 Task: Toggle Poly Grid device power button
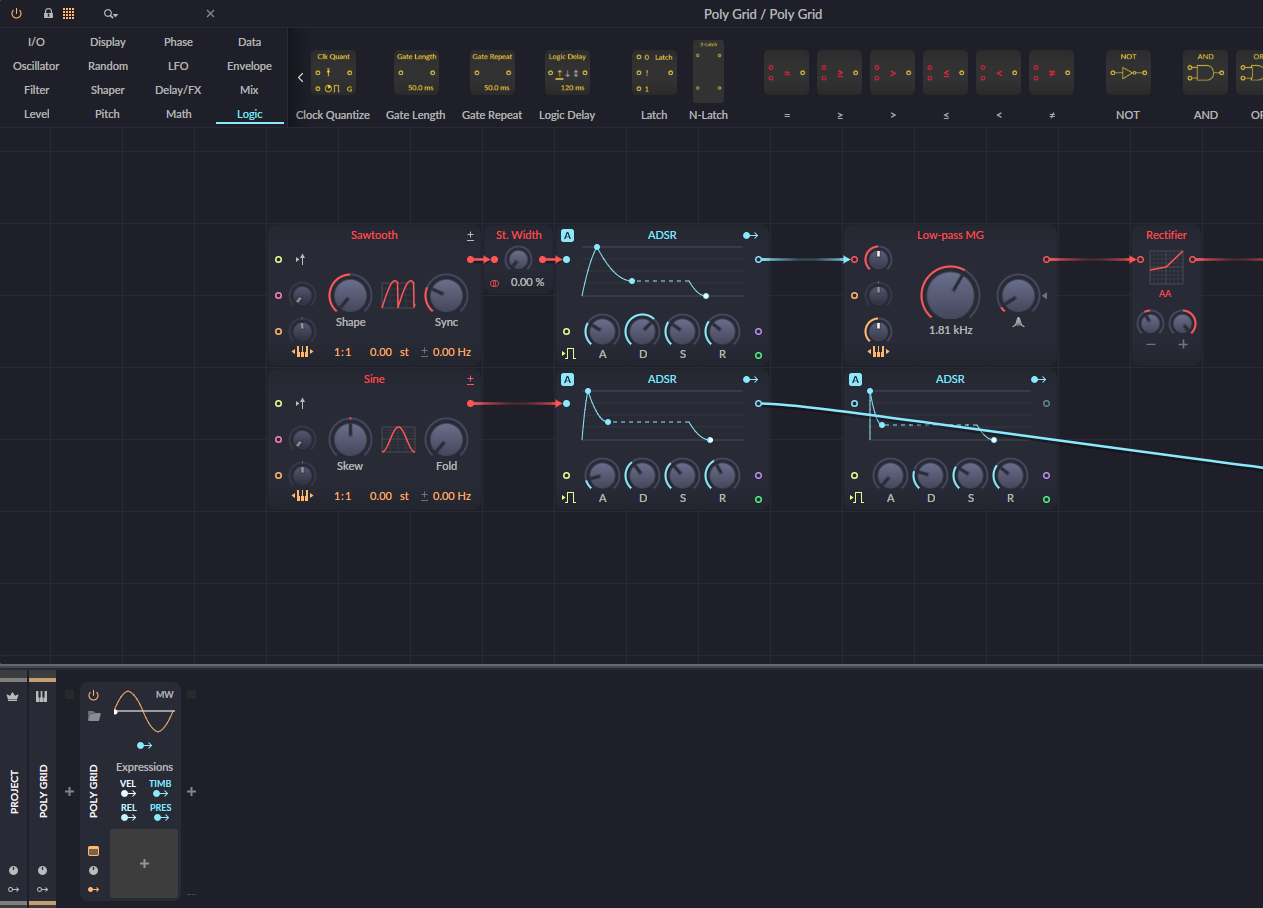tap(94, 695)
